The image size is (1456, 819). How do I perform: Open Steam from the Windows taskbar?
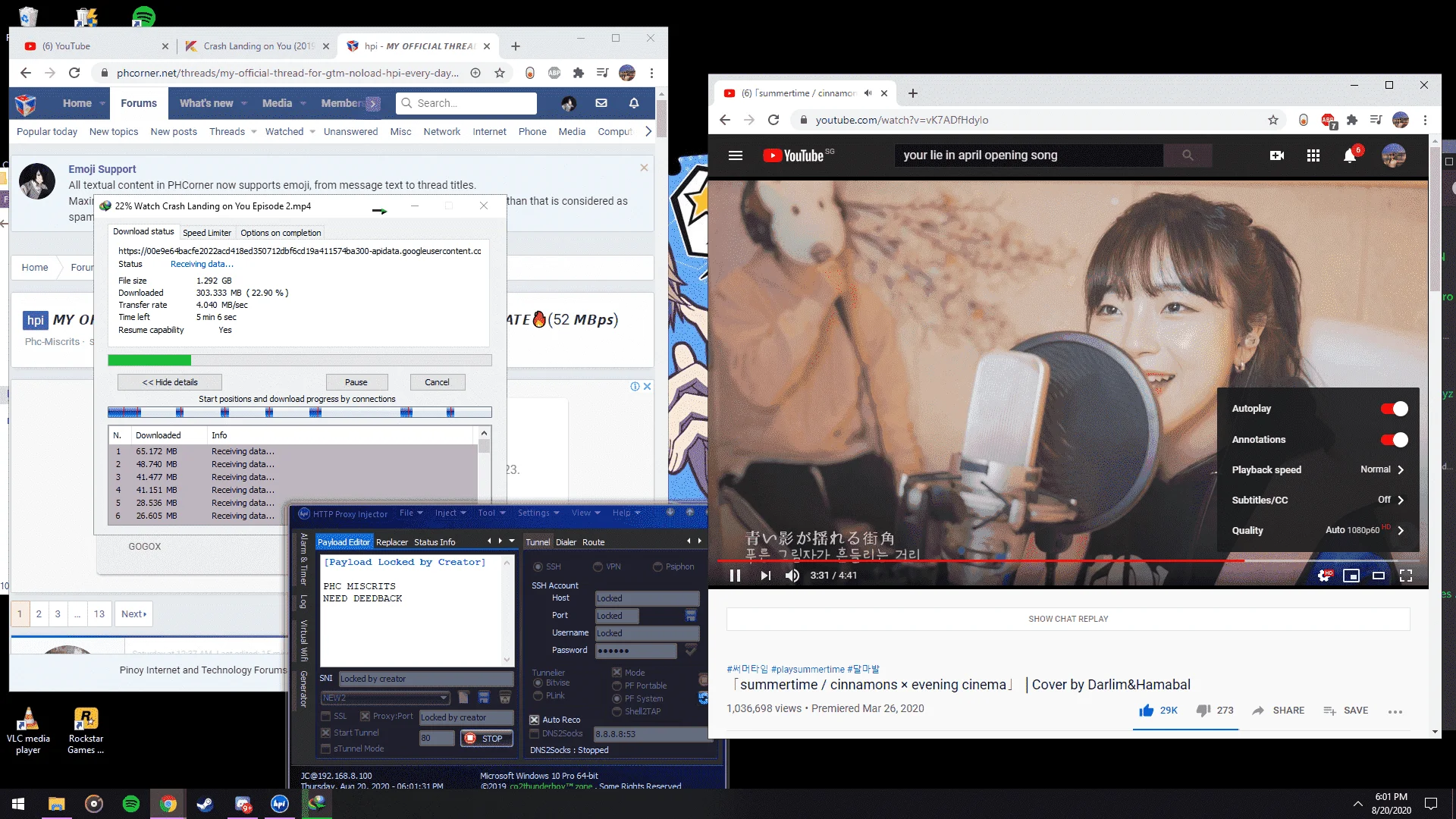click(x=205, y=804)
